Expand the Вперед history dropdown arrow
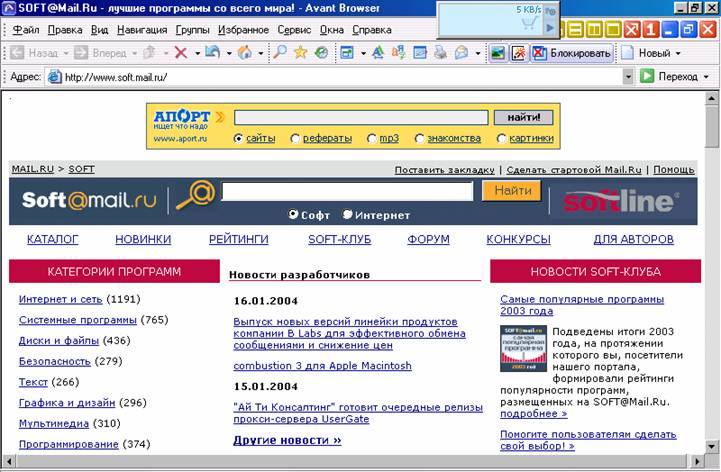721x472 pixels. click(x=134, y=53)
